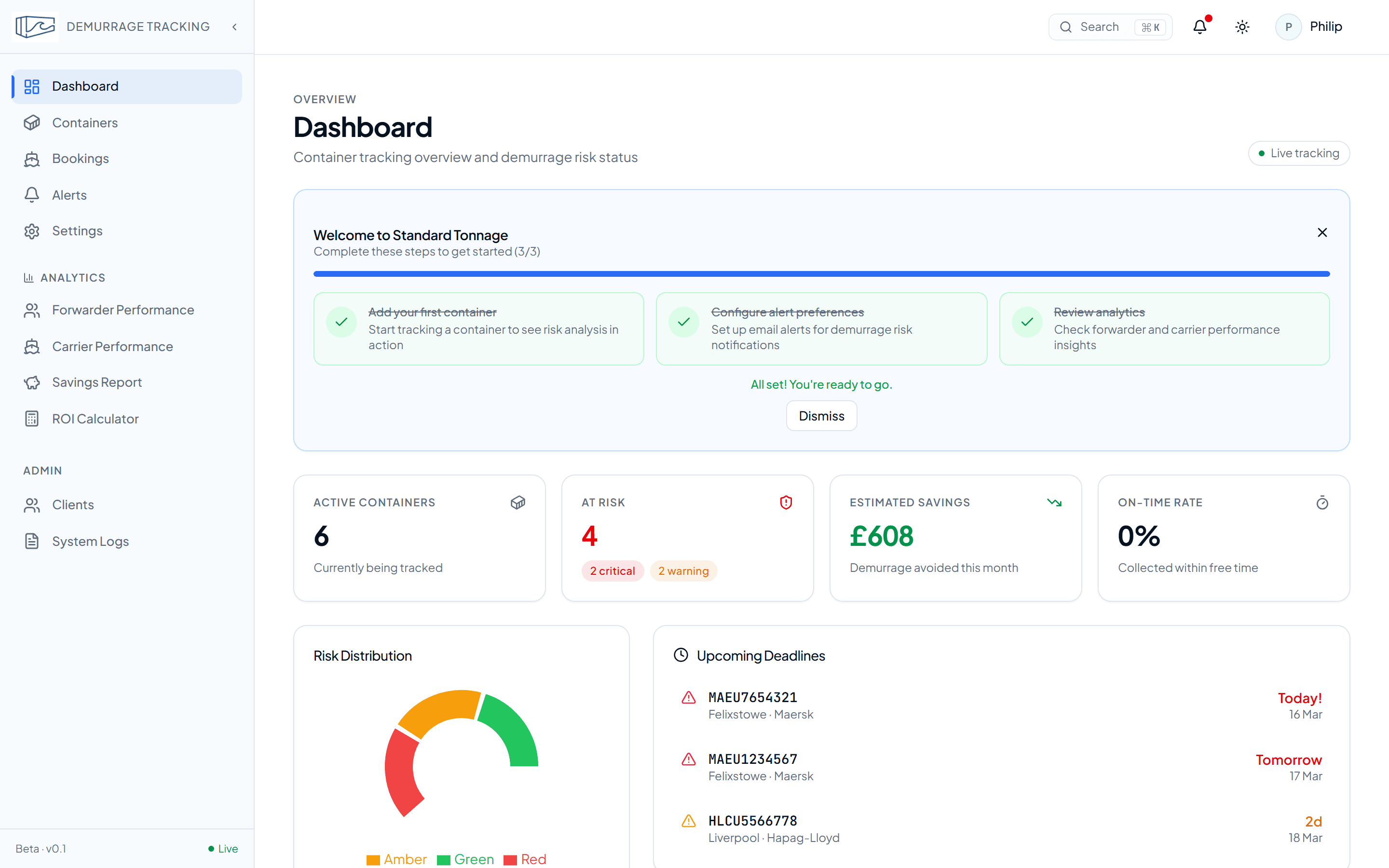
Task: Click the onboarding progress bar
Action: (821, 274)
